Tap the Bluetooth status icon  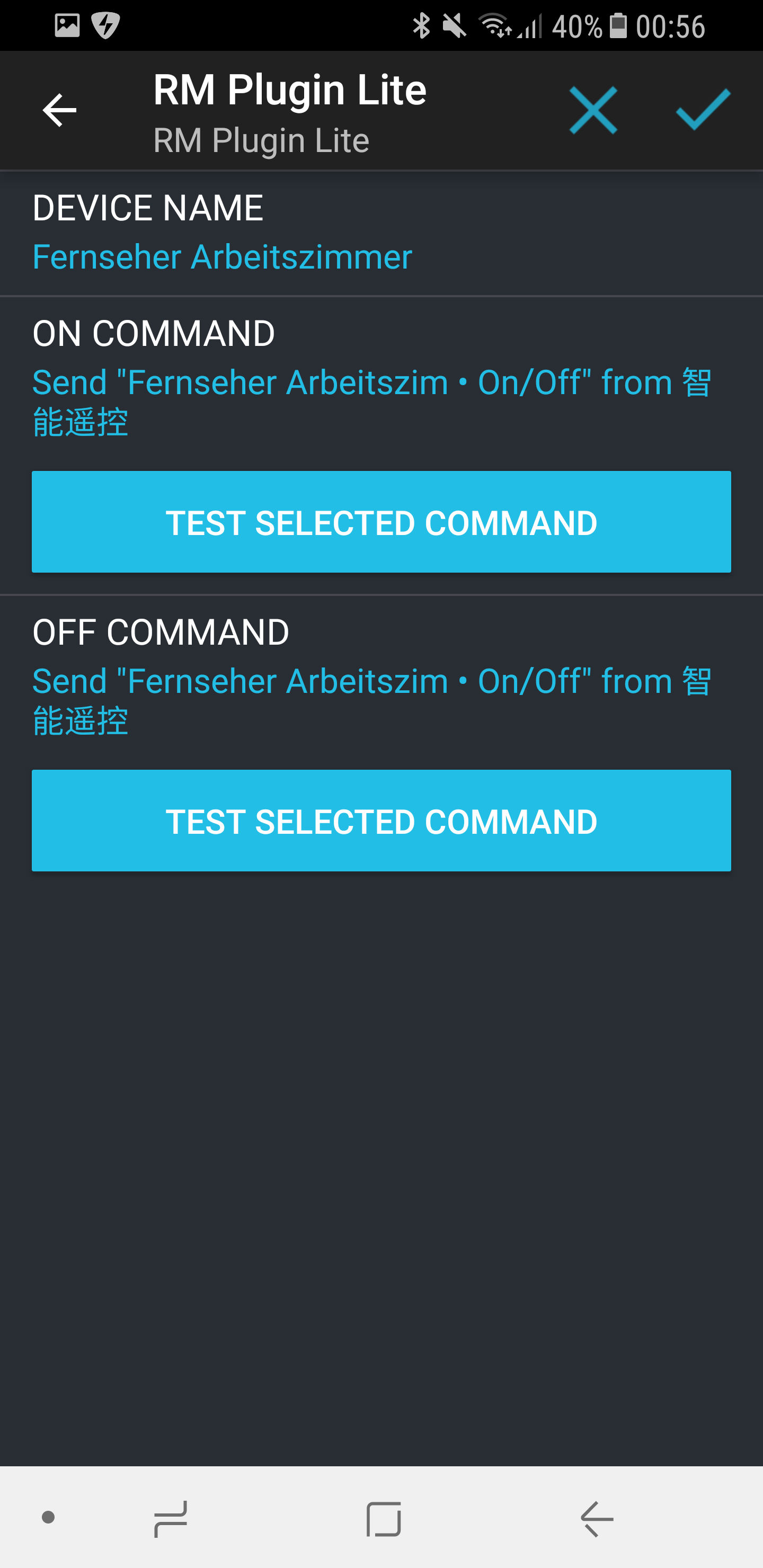click(x=421, y=26)
